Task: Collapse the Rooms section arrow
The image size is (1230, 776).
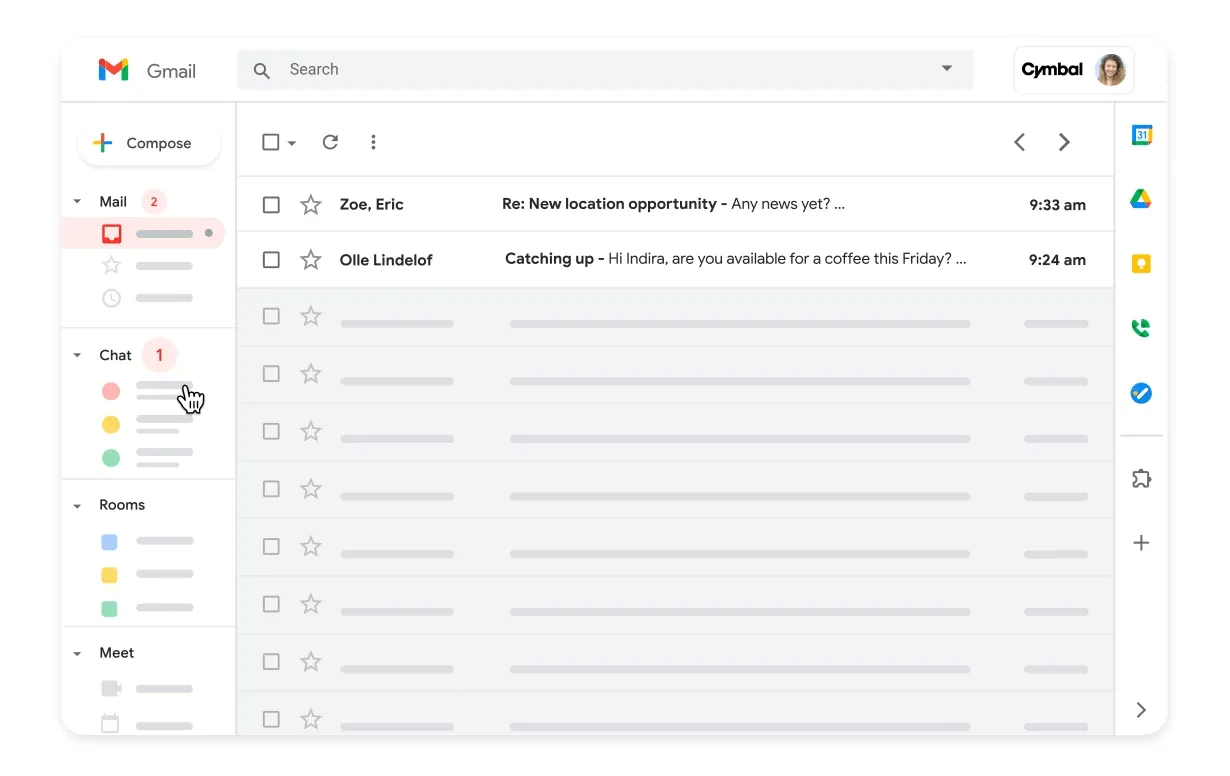Action: pos(77,506)
